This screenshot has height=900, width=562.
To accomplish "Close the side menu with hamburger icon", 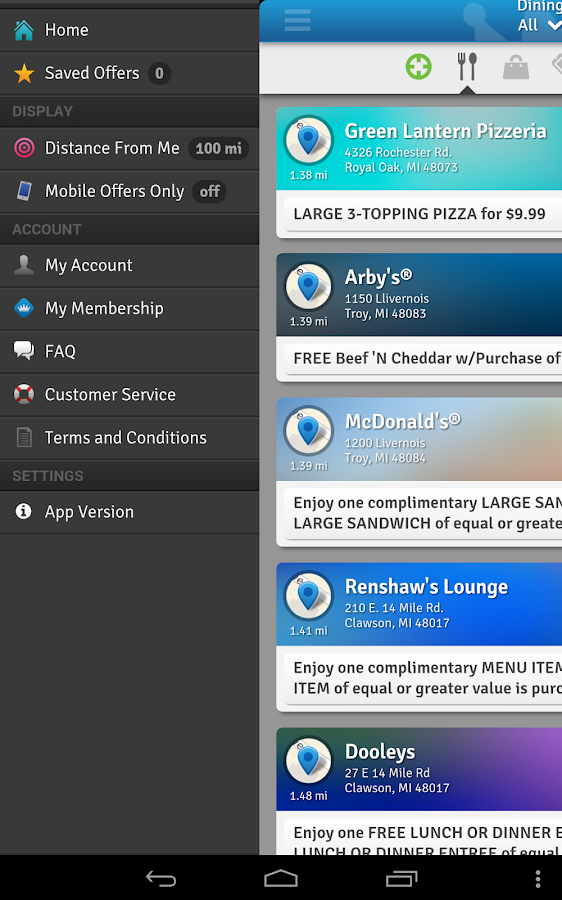I will tap(297, 20).
